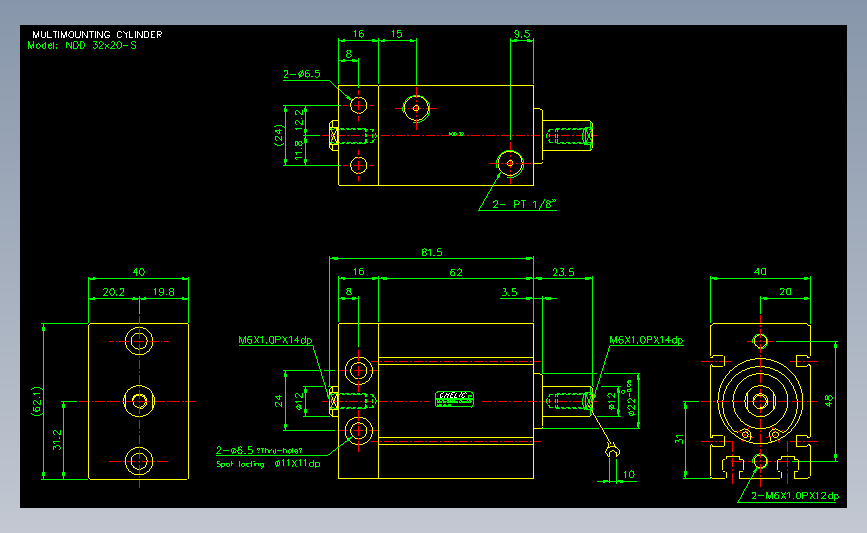Image resolution: width=867 pixels, height=533 pixels.
Task: Select the 9.5 dimension value
Action: 522,34
